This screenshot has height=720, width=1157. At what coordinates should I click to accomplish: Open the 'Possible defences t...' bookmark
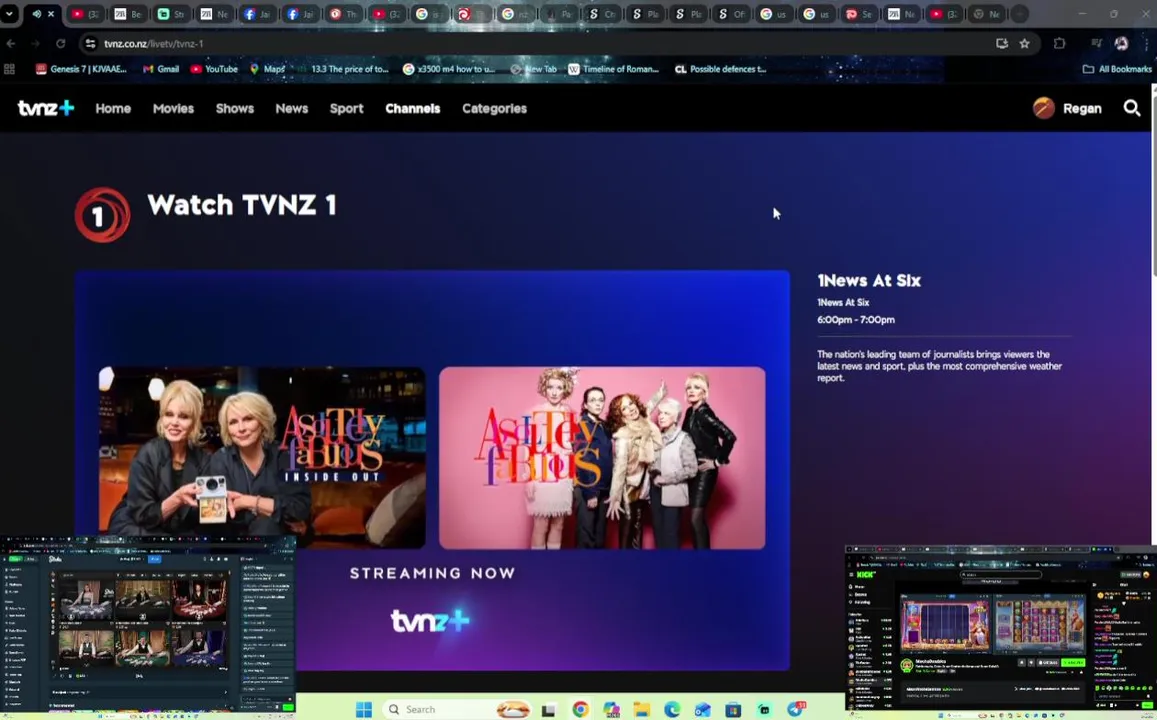point(721,69)
